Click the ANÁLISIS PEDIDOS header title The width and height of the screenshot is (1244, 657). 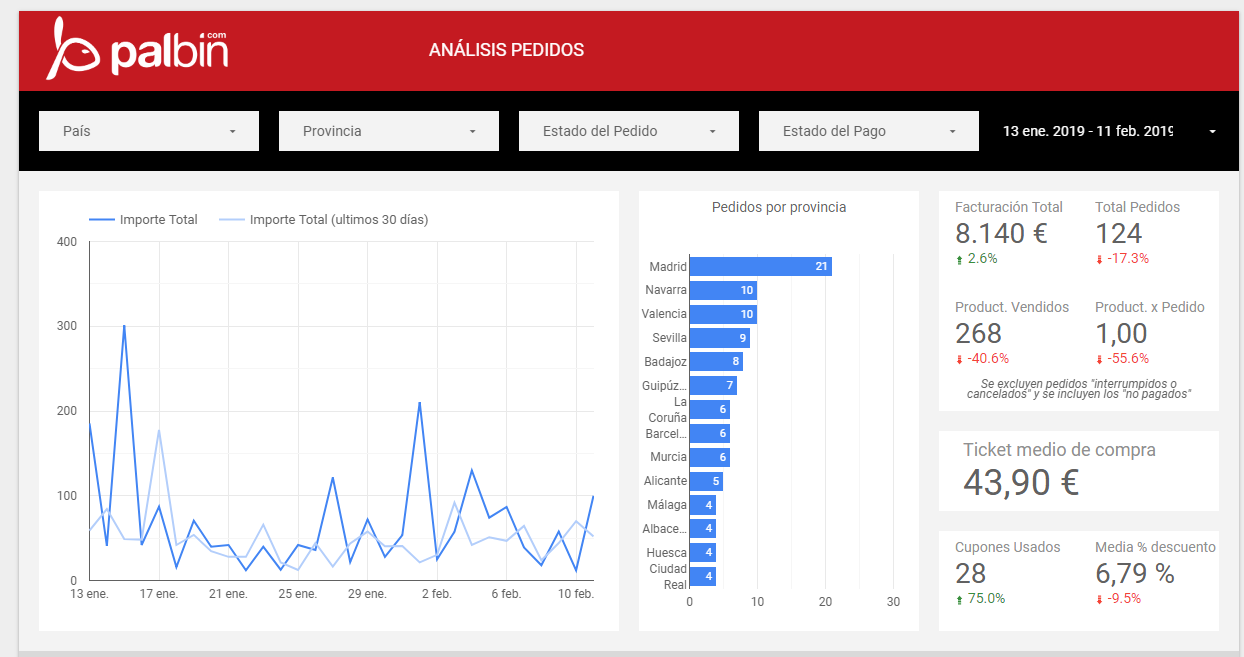[x=506, y=50]
